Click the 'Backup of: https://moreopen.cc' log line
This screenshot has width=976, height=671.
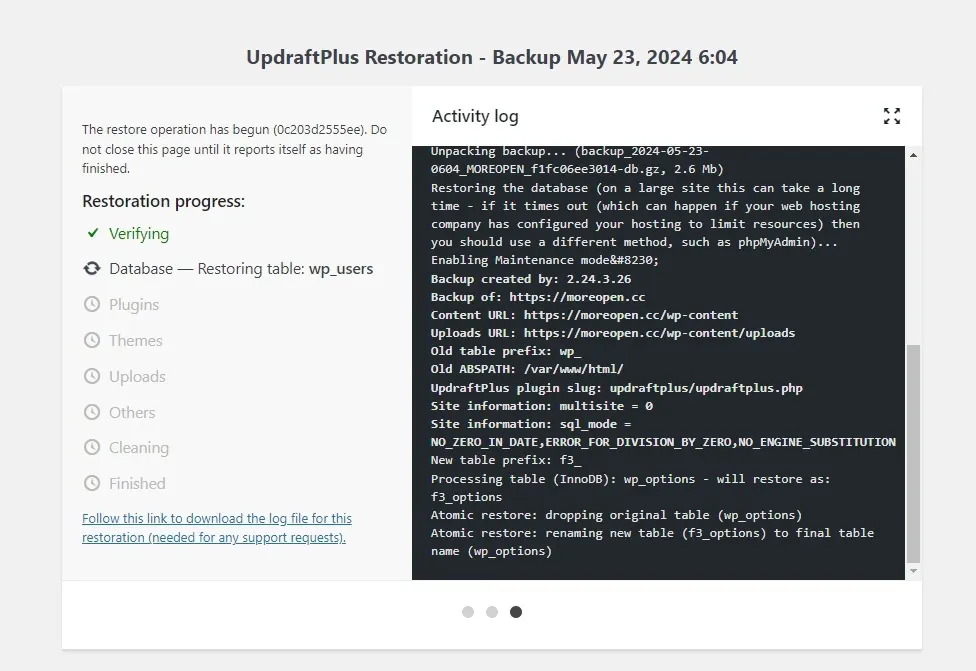[x=538, y=297]
